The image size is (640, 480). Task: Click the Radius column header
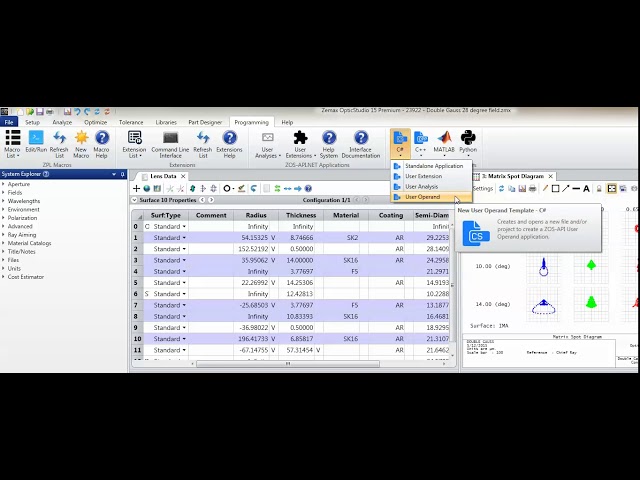[x=256, y=215]
